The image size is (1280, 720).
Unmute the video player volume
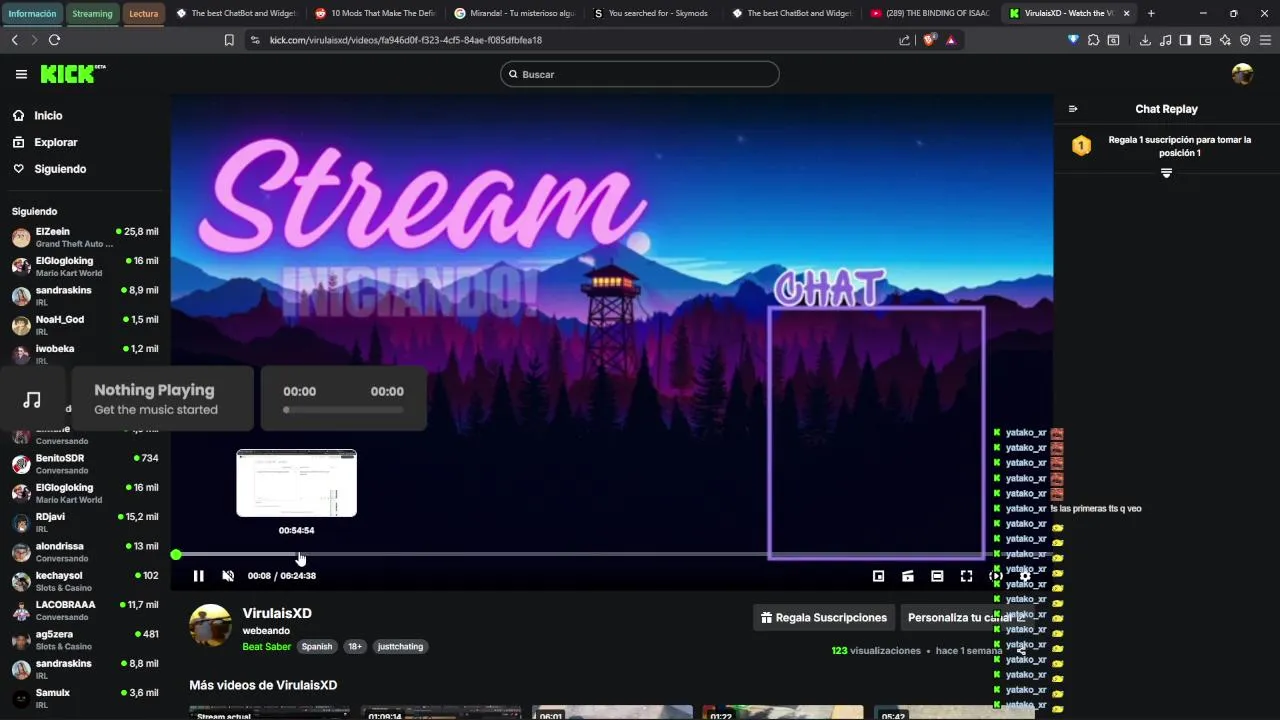click(x=228, y=576)
